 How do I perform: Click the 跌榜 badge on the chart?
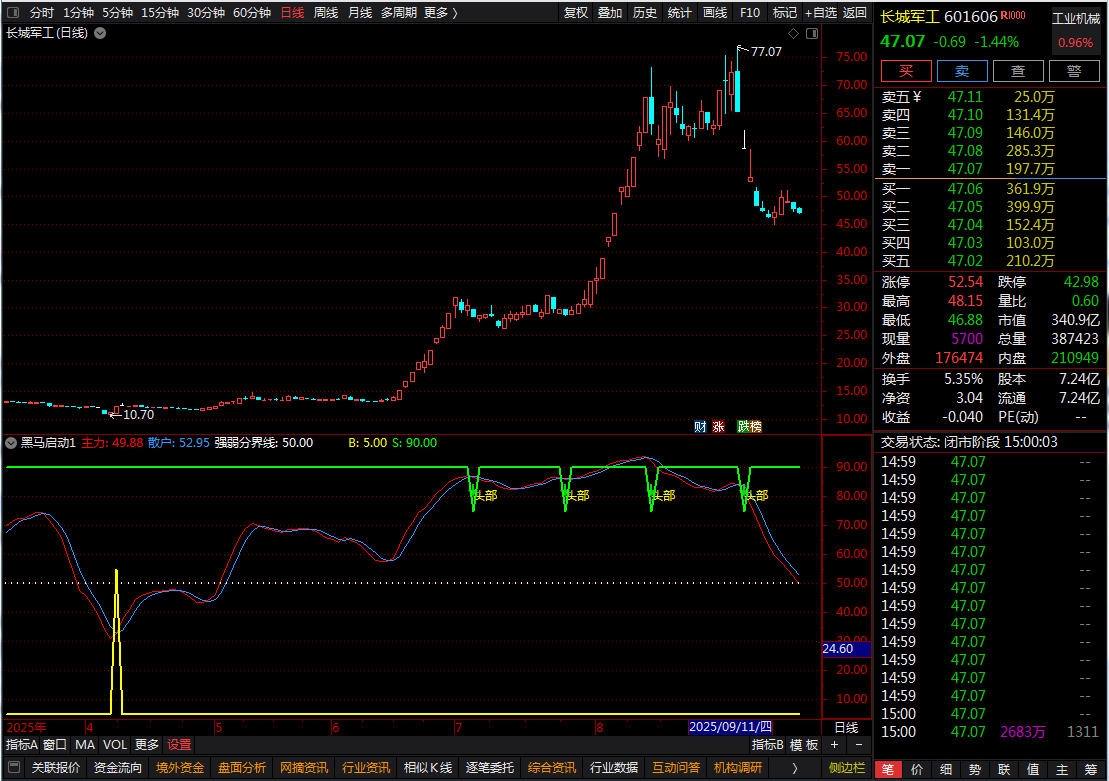[x=749, y=426]
